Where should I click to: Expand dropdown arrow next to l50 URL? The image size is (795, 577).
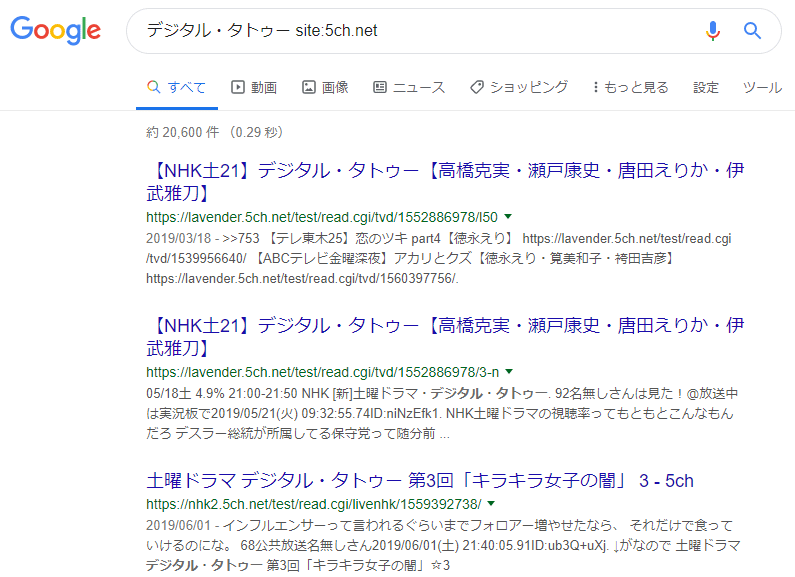click(x=508, y=217)
